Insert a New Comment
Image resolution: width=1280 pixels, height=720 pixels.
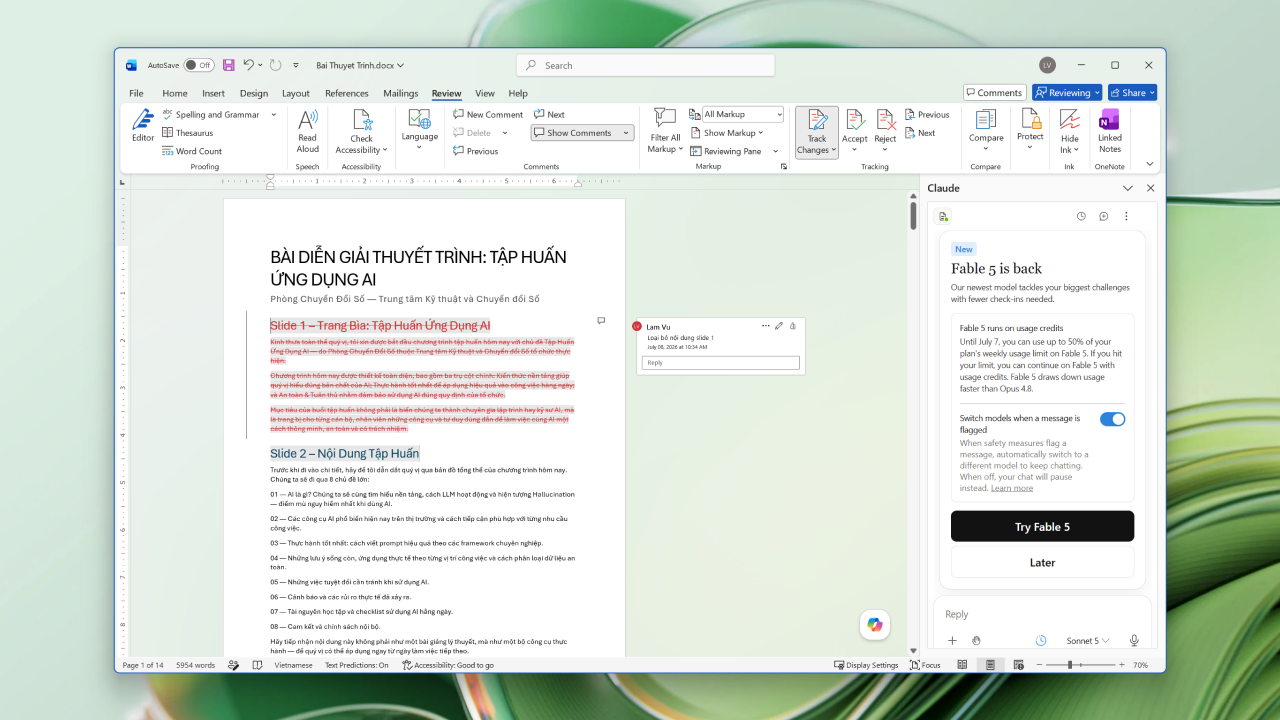click(x=488, y=115)
